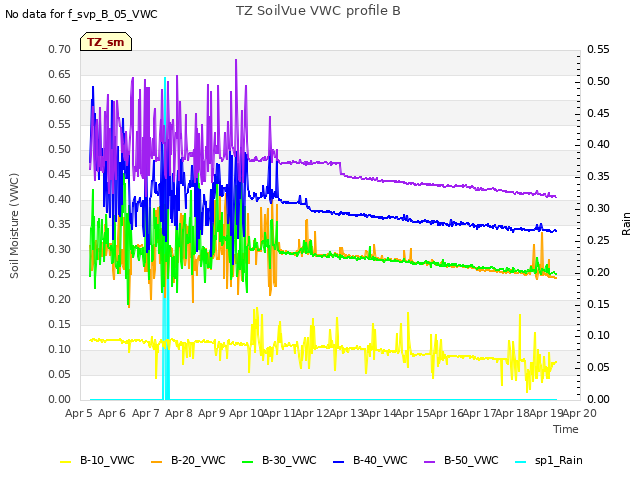
Task: Click the Soil Moisture (VWC) axis label
Action: [x=14, y=226]
